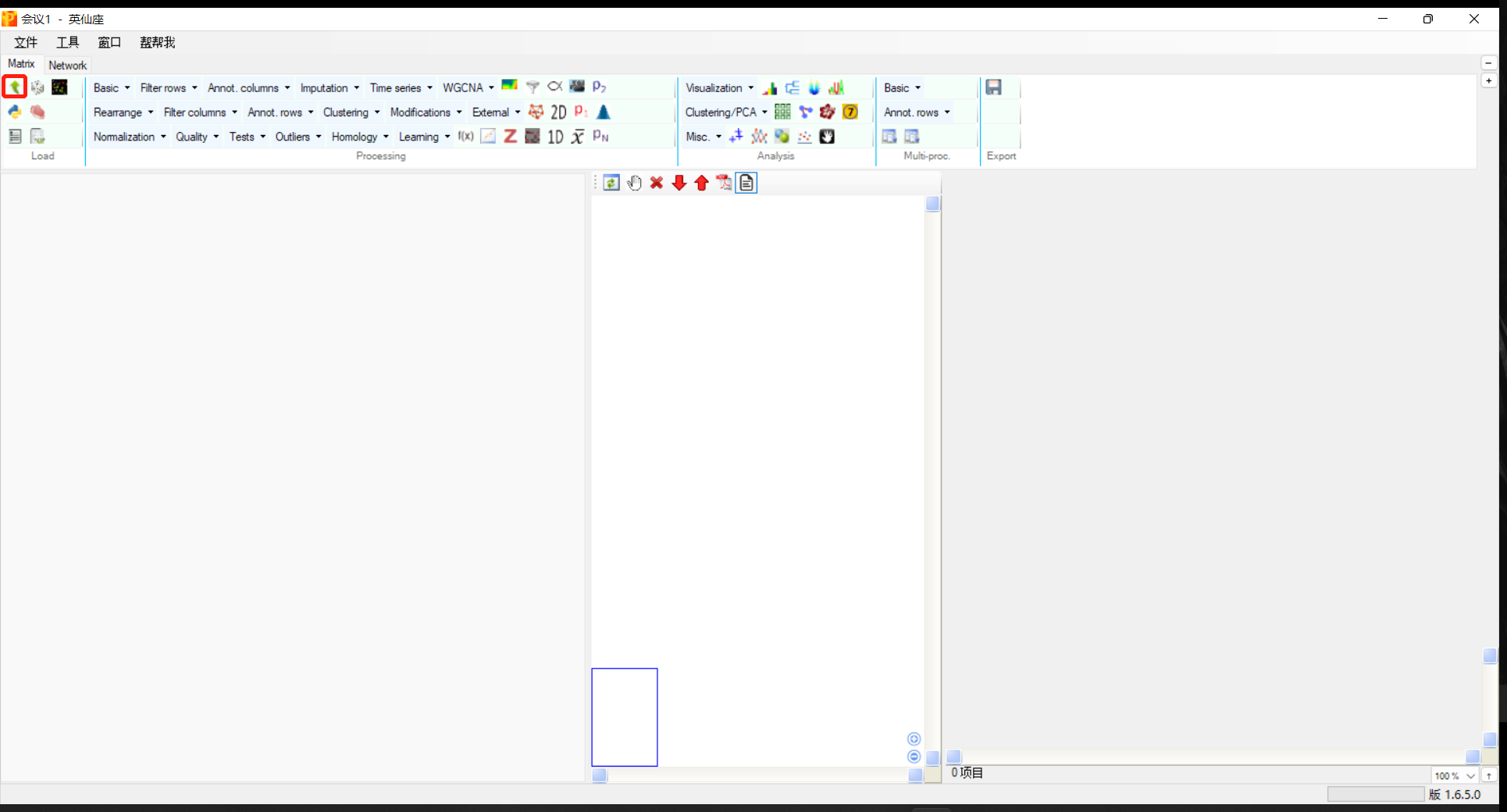This screenshot has height=812, width=1507.
Task: Open the 工具 menu
Action: tap(68, 42)
